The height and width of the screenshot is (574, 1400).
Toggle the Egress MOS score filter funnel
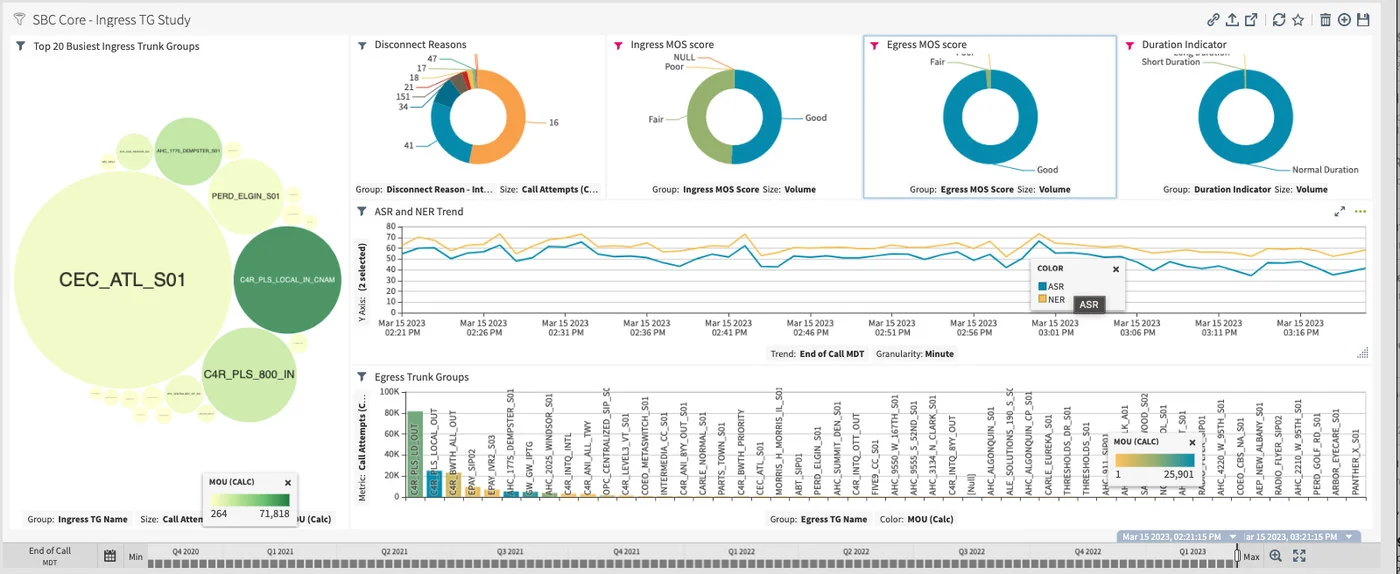[x=874, y=45]
